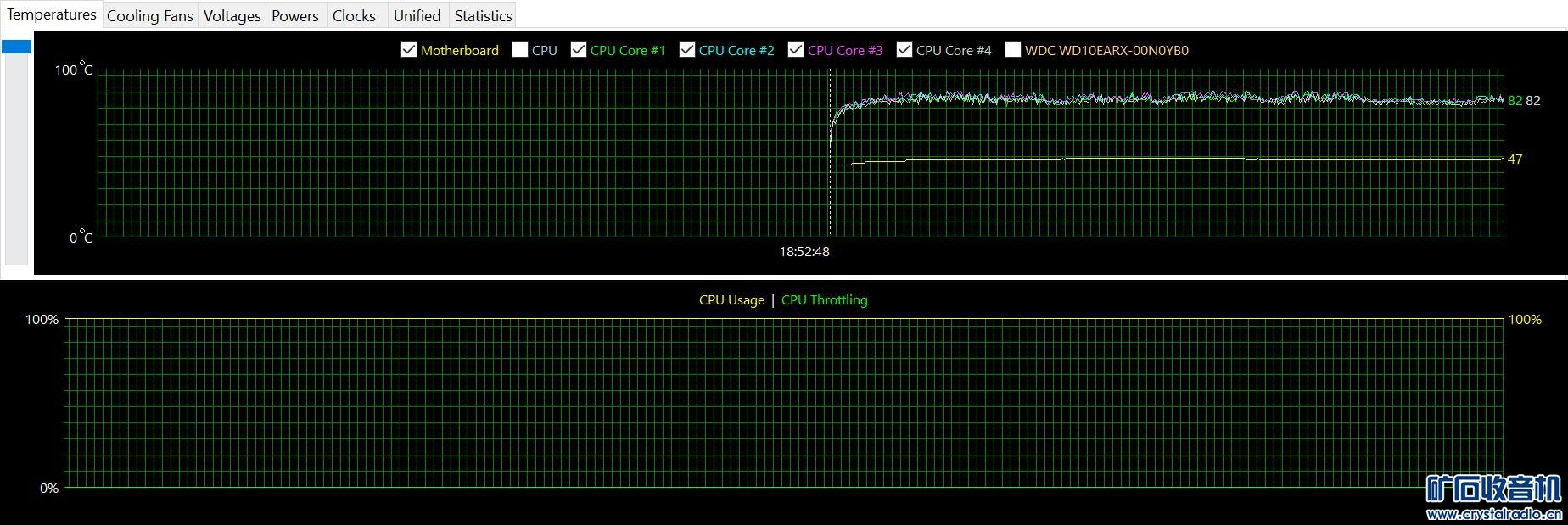Image resolution: width=1568 pixels, height=525 pixels.
Task: Switch to the Unified tab
Action: point(417,15)
